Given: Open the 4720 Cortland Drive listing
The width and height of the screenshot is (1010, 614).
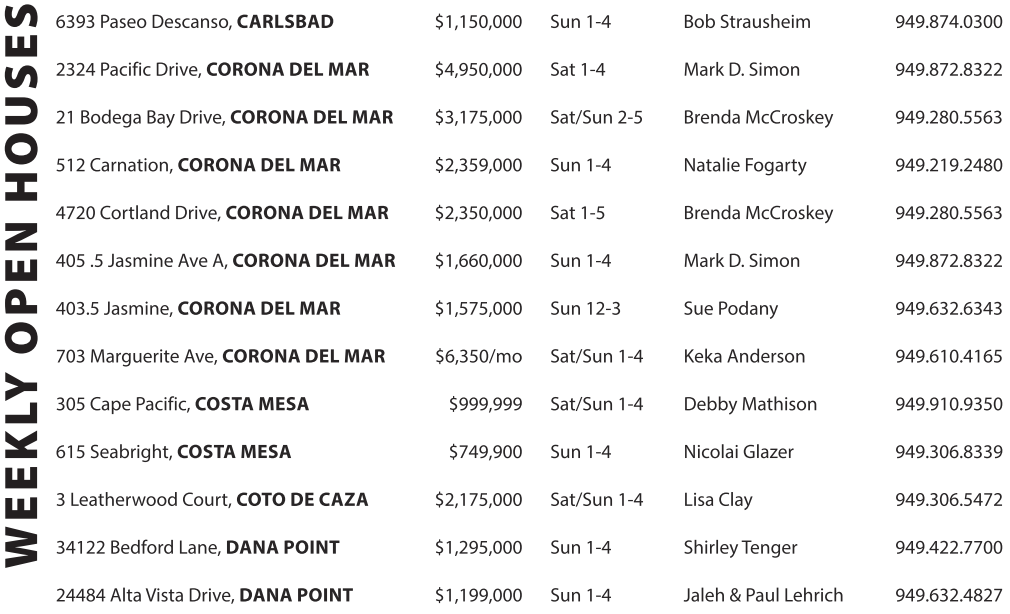Looking at the screenshot, I should [x=222, y=213].
